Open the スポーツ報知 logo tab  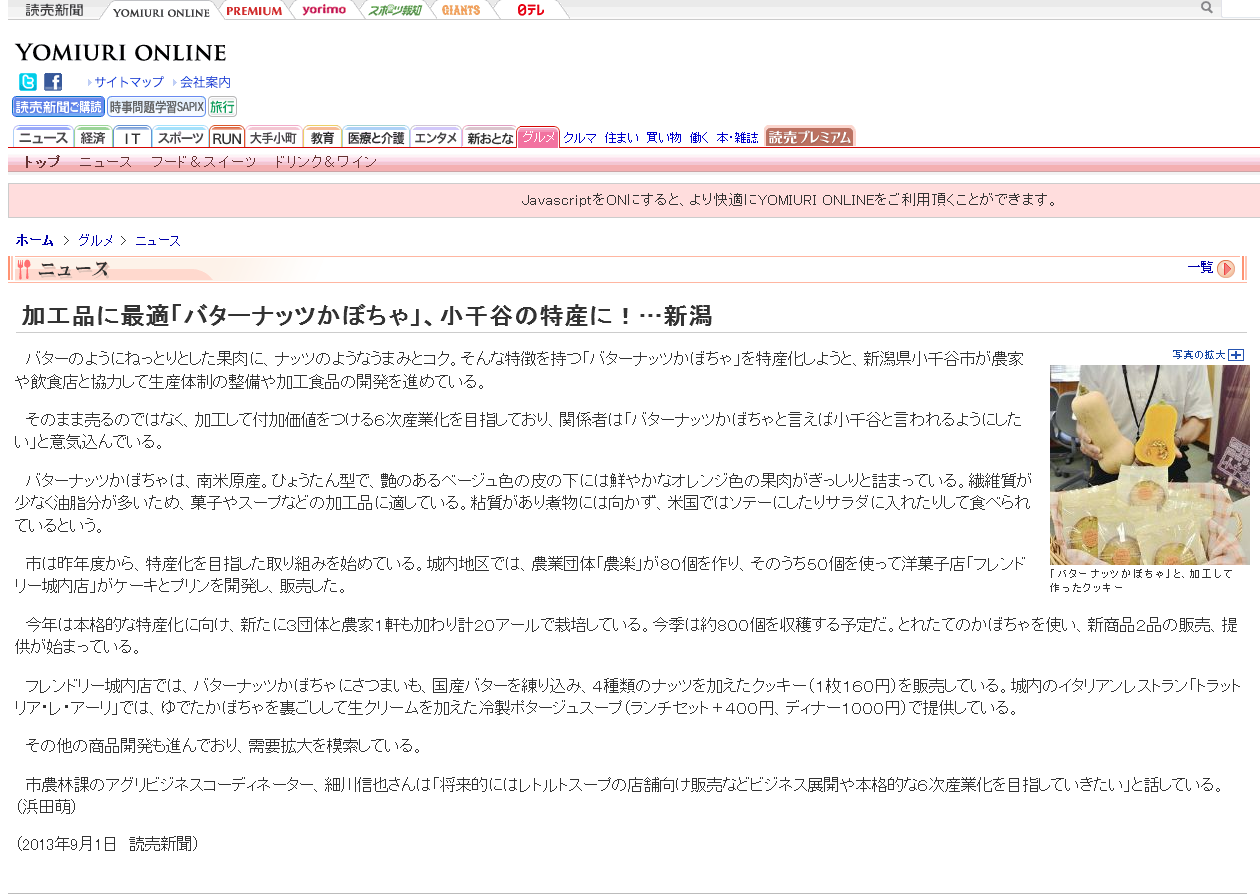point(394,10)
